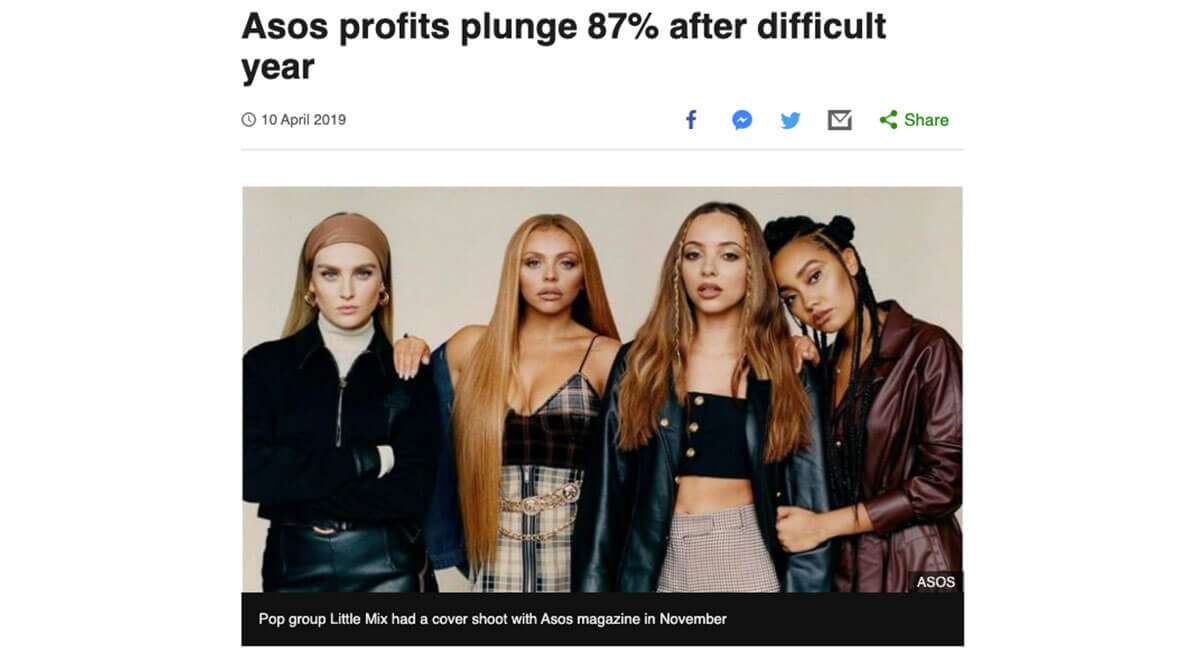
Task: Open the green Share text link
Action: [x=926, y=120]
